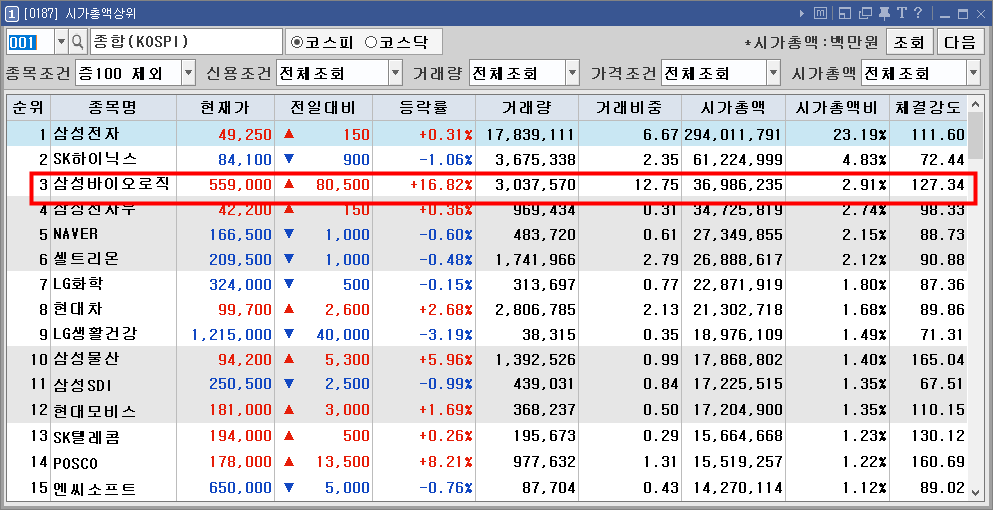Select the 코스닥 radio button

(371, 42)
